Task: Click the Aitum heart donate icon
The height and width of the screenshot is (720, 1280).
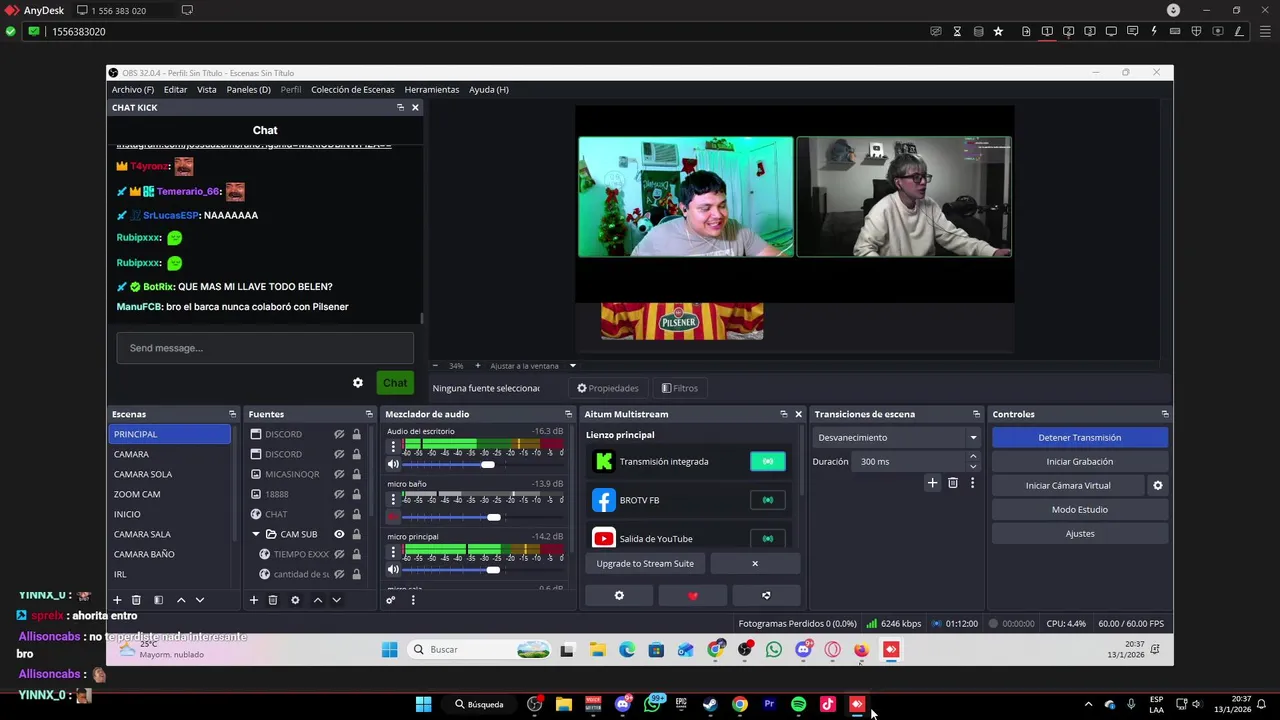Action: pyautogui.click(x=693, y=596)
